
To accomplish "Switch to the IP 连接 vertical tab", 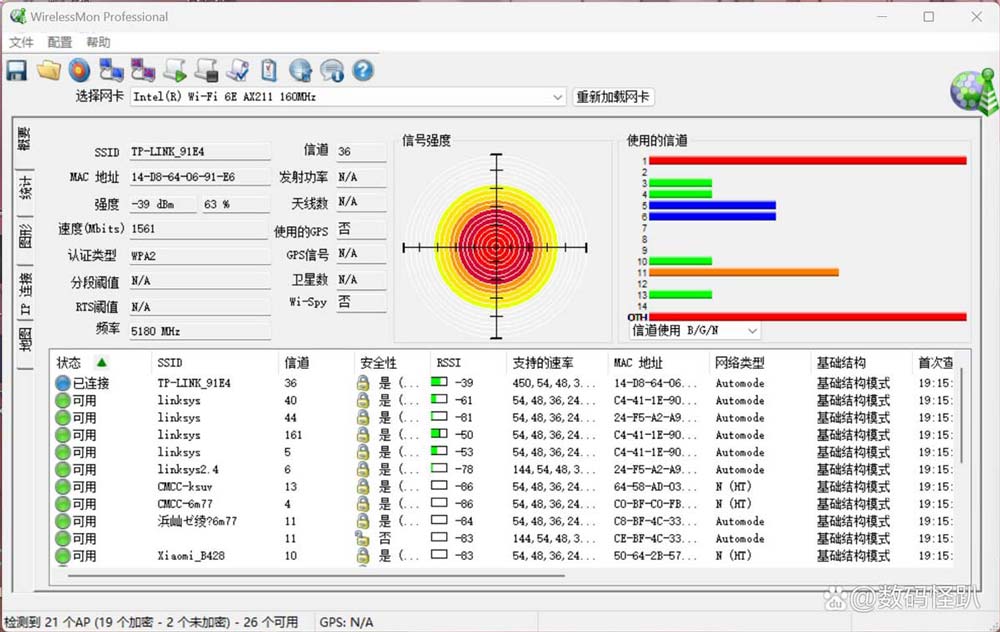I will [x=24, y=293].
